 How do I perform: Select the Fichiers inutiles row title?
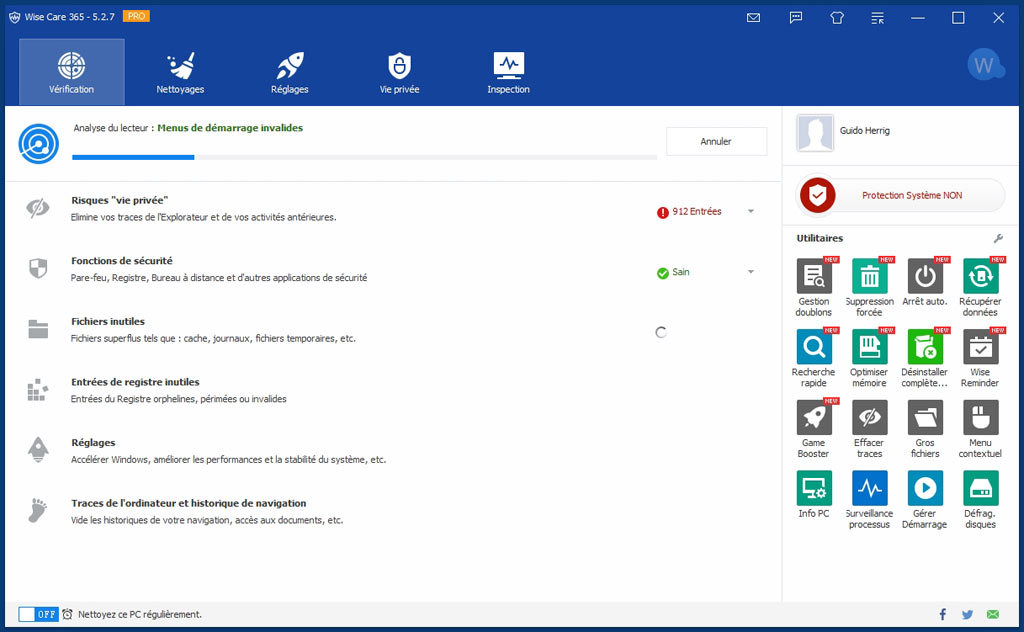point(108,321)
